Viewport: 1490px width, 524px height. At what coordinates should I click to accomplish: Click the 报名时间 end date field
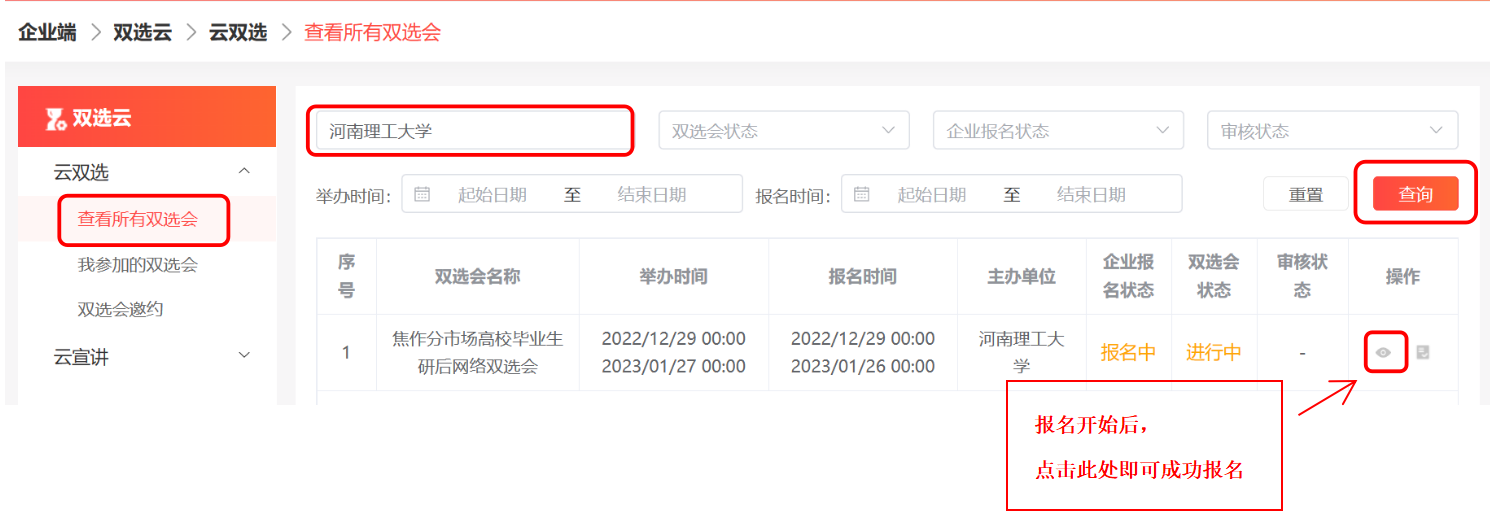point(1091,195)
